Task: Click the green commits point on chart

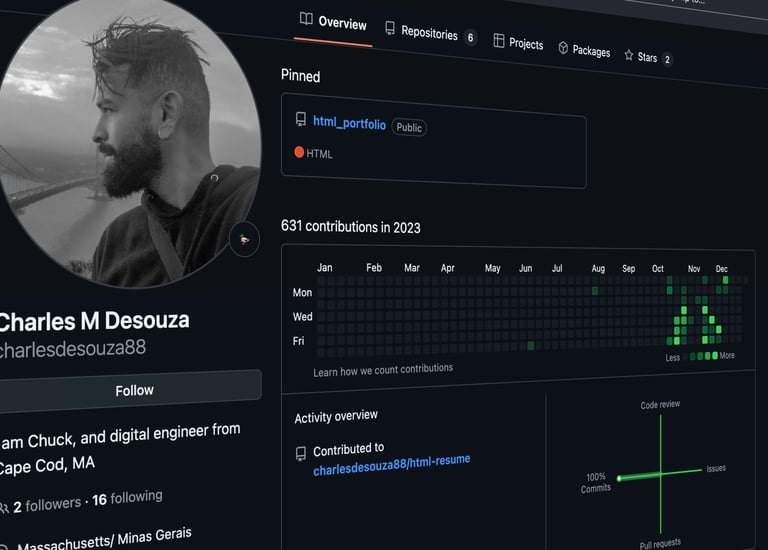Action: (619, 478)
